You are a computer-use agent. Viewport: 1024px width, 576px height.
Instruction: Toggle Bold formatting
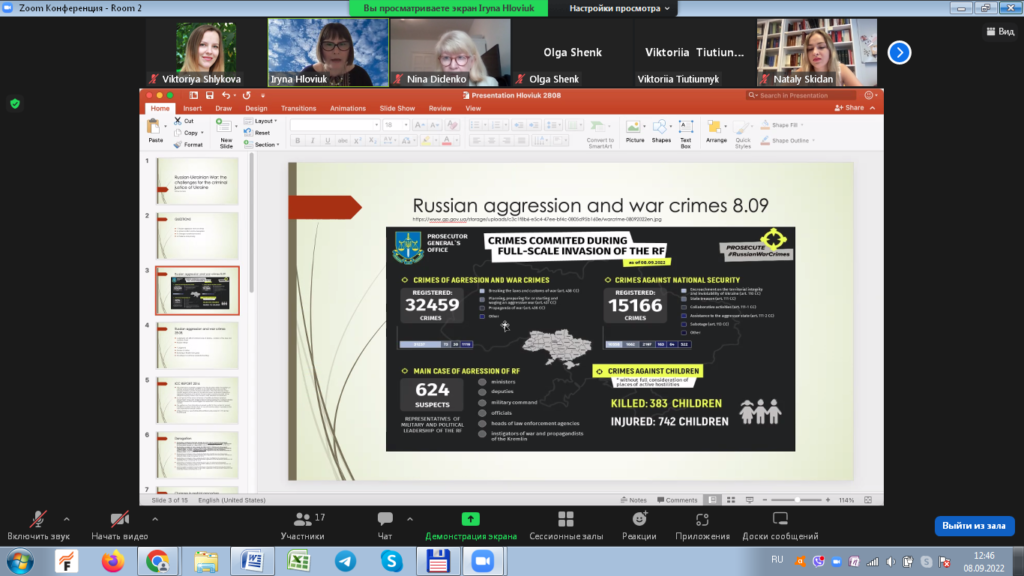tap(298, 140)
